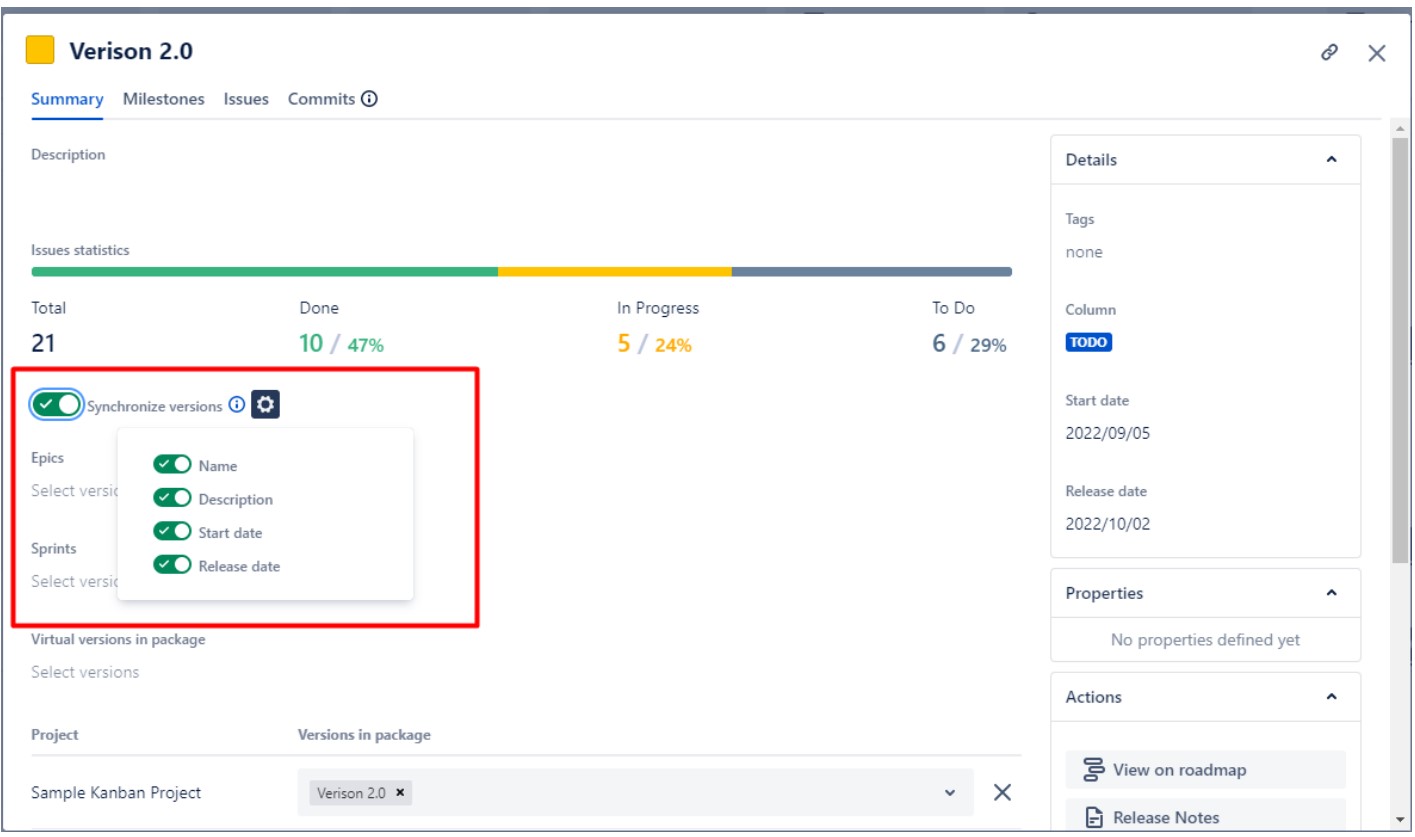Collapse the Details panel
This screenshot has width=1415, height=837.
pos(1331,160)
